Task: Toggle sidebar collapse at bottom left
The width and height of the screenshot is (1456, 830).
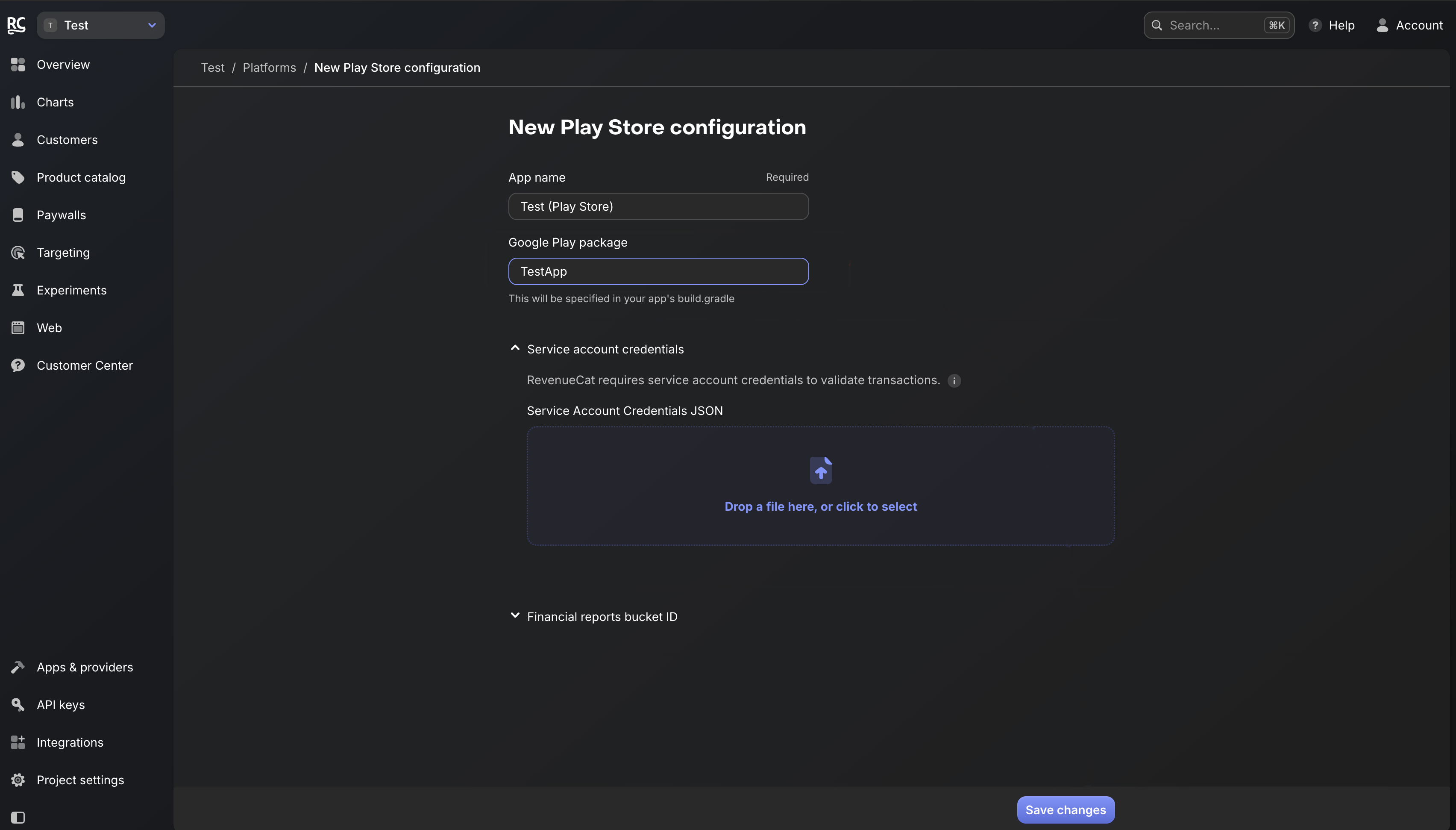Action: coord(18,818)
